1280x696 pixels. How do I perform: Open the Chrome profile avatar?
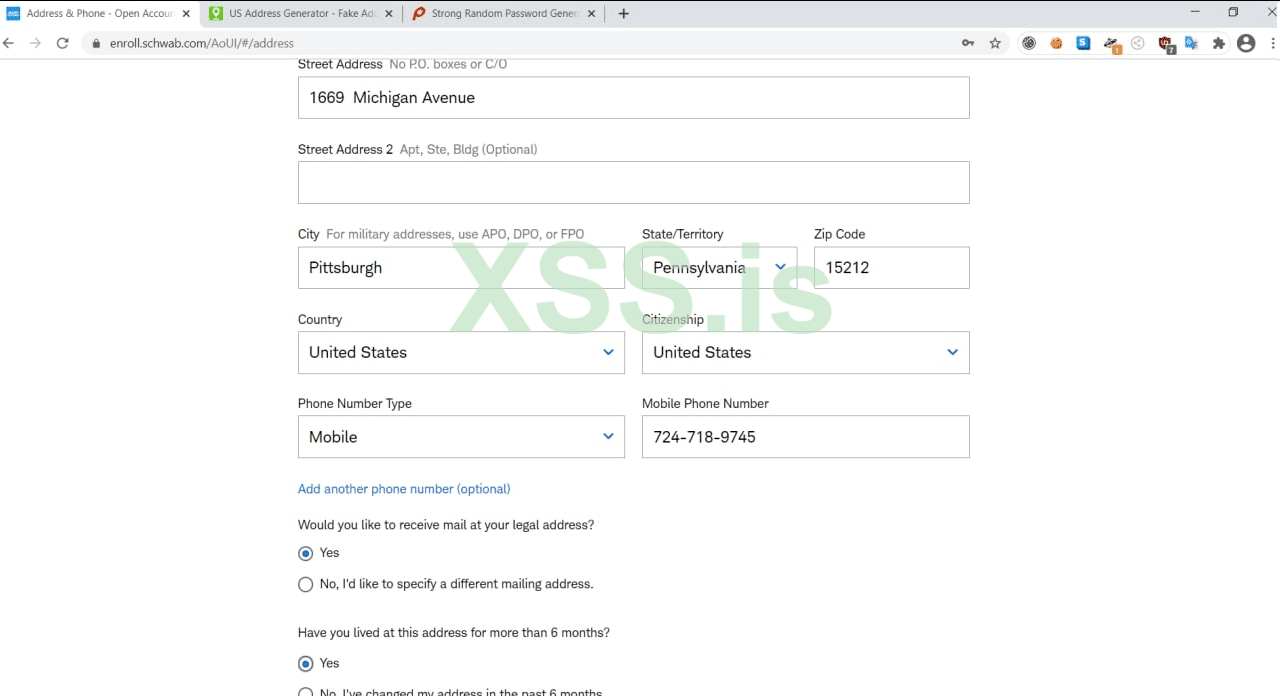coord(1246,43)
